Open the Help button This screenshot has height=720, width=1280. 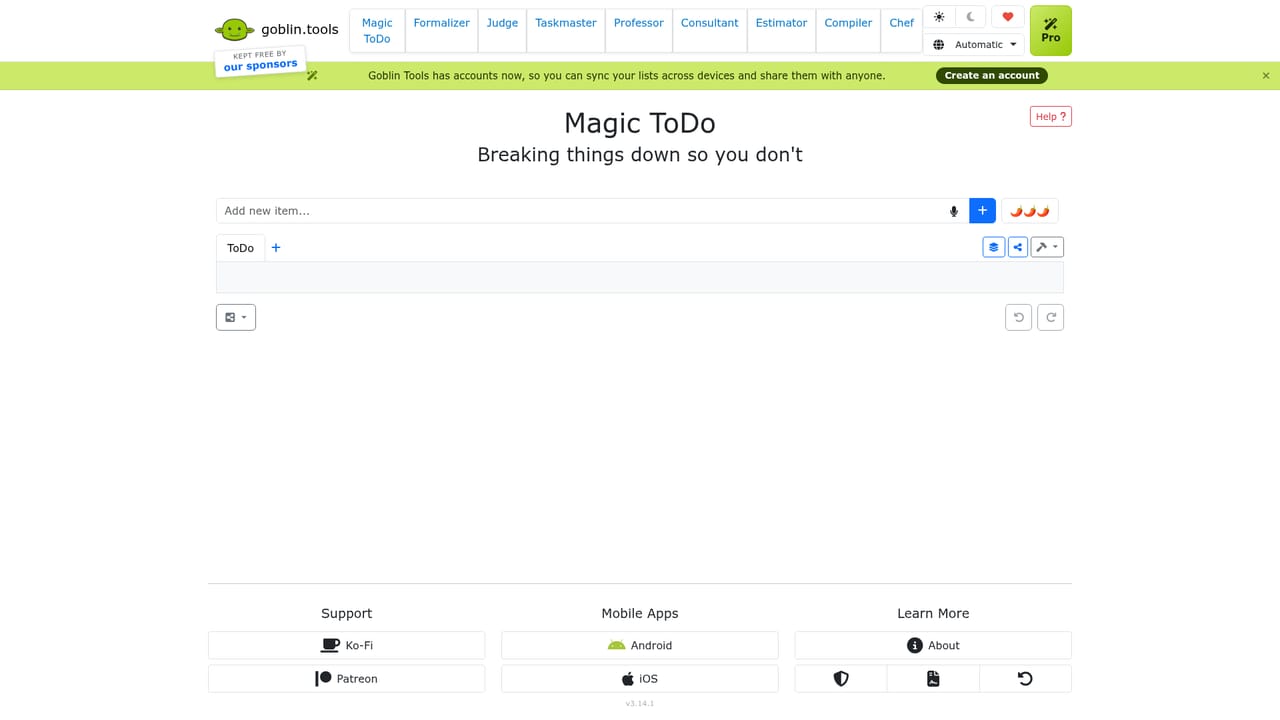click(x=1051, y=117)
